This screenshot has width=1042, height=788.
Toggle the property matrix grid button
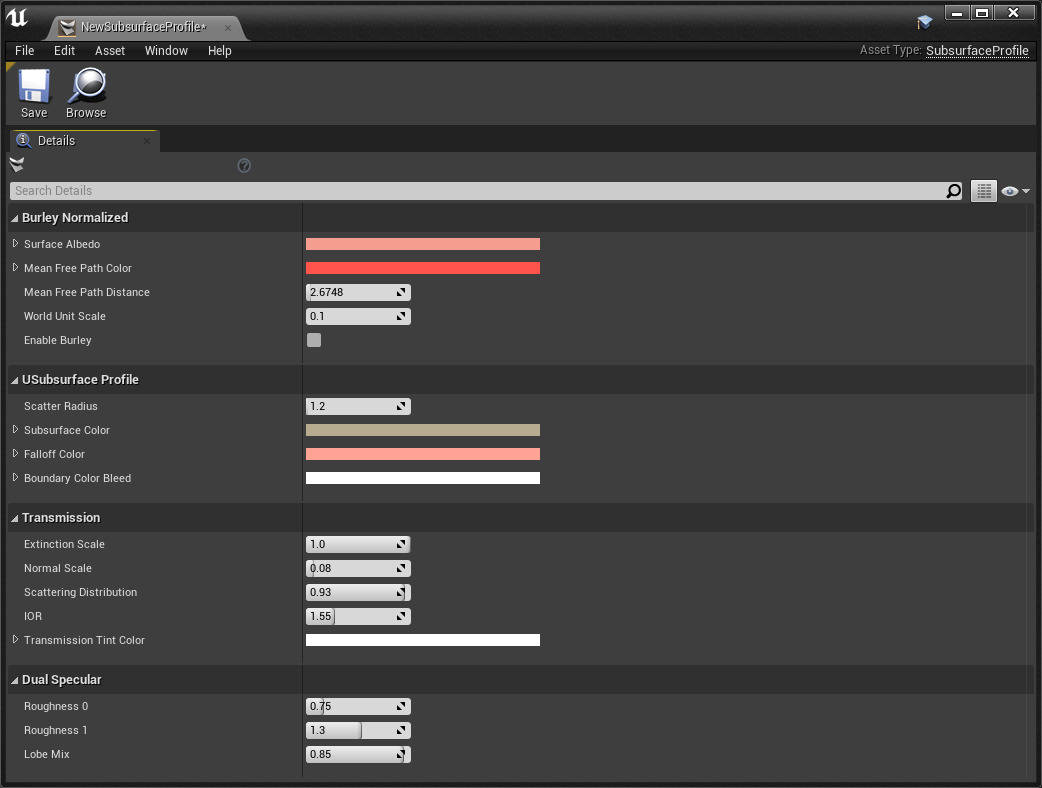[x=984, y=191]
